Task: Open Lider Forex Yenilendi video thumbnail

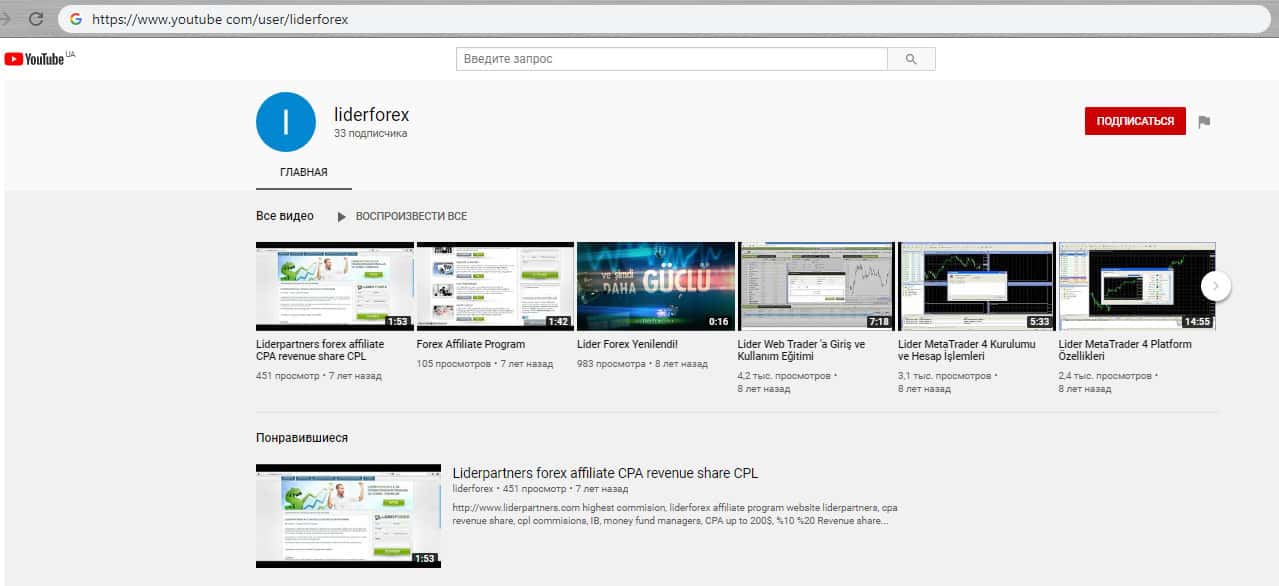Action: point(656,286)
